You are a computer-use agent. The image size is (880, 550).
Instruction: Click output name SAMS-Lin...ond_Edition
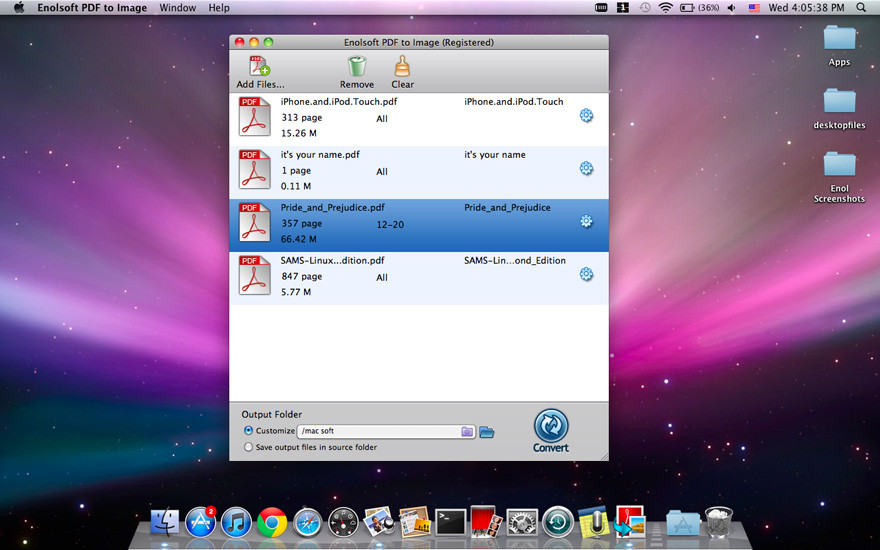515,260
